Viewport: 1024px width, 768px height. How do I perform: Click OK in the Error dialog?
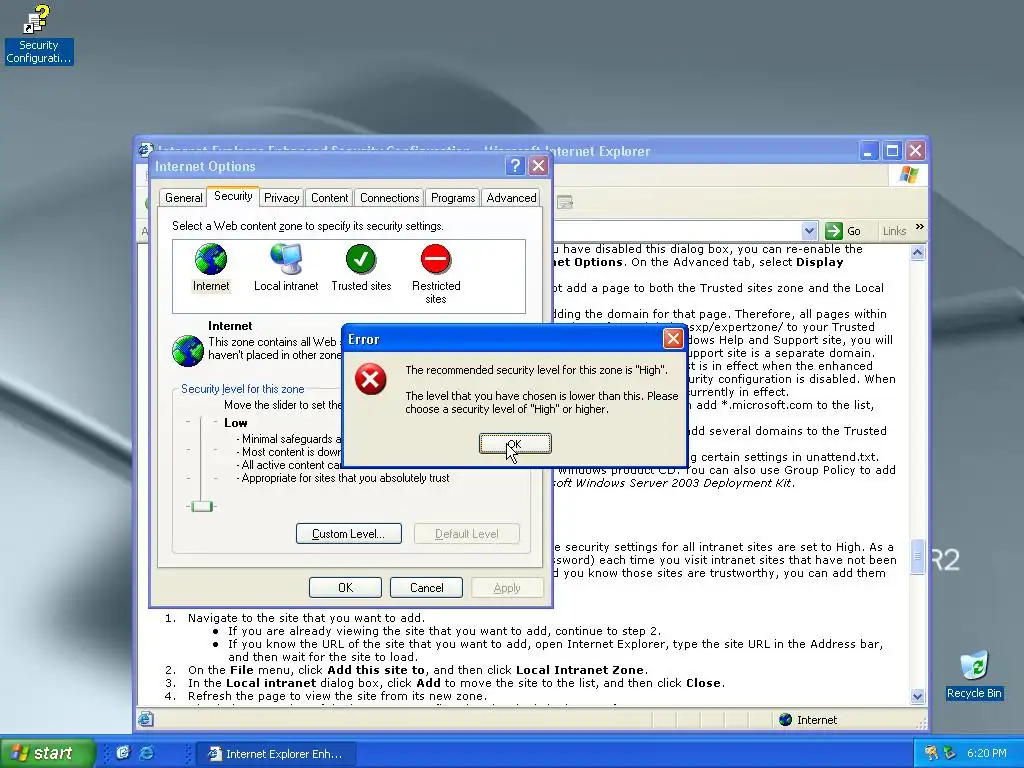(515, 444)
